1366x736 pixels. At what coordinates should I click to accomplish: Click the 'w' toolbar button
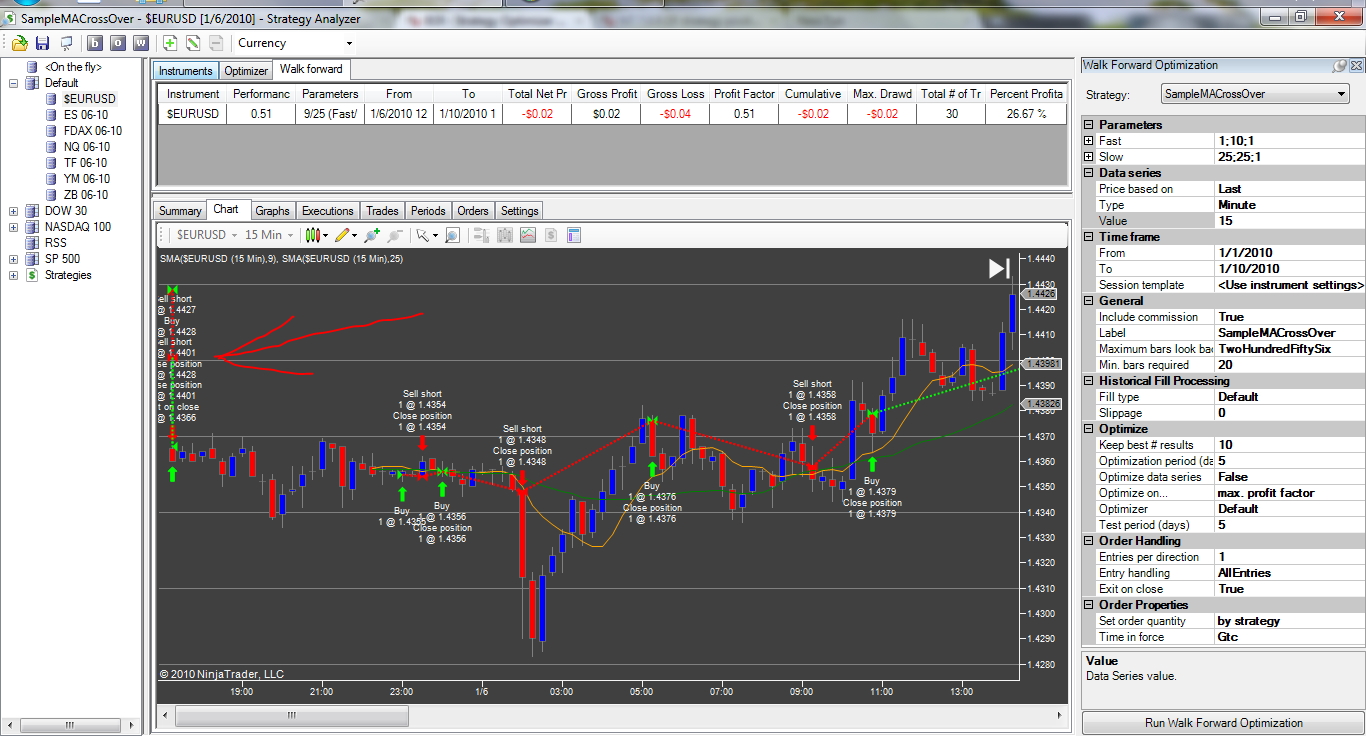click(141, 43)
